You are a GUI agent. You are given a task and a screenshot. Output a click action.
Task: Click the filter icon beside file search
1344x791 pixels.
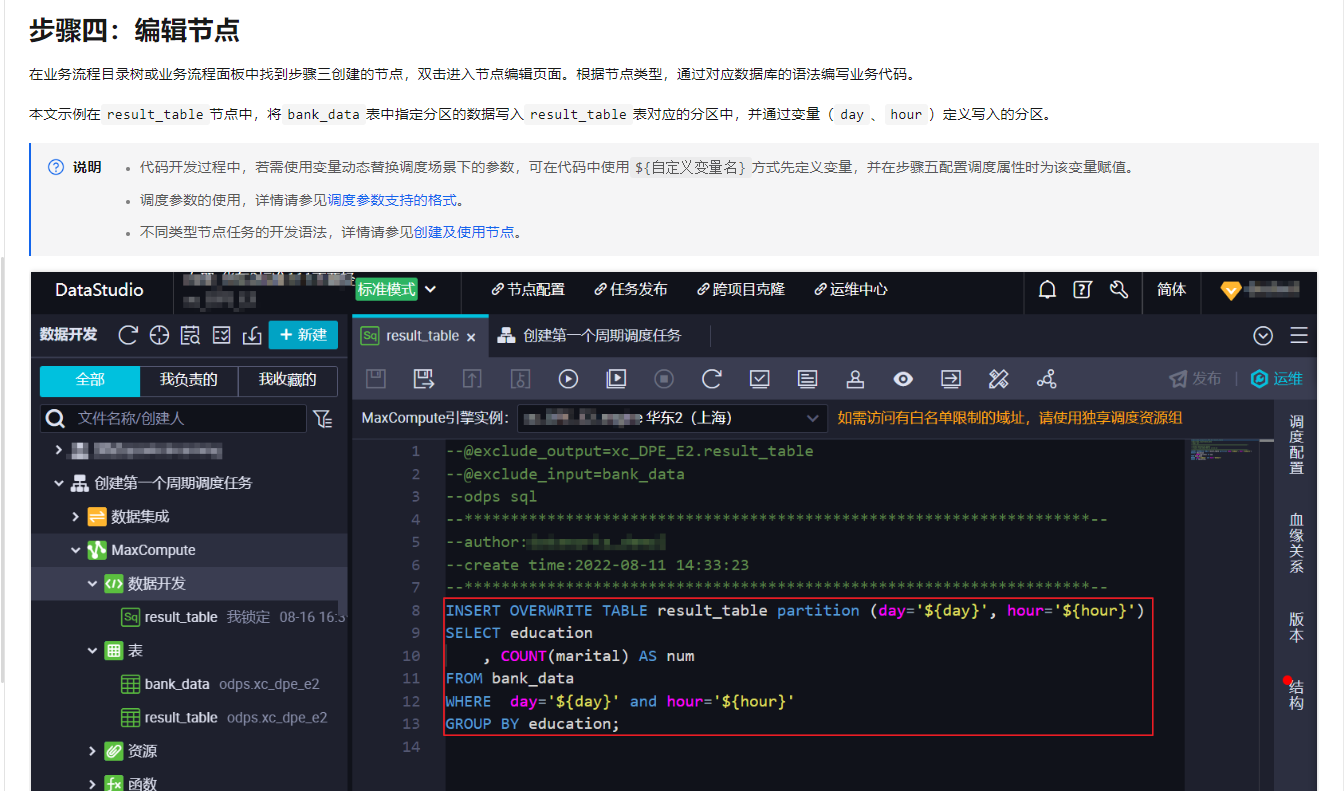point(323,418)
